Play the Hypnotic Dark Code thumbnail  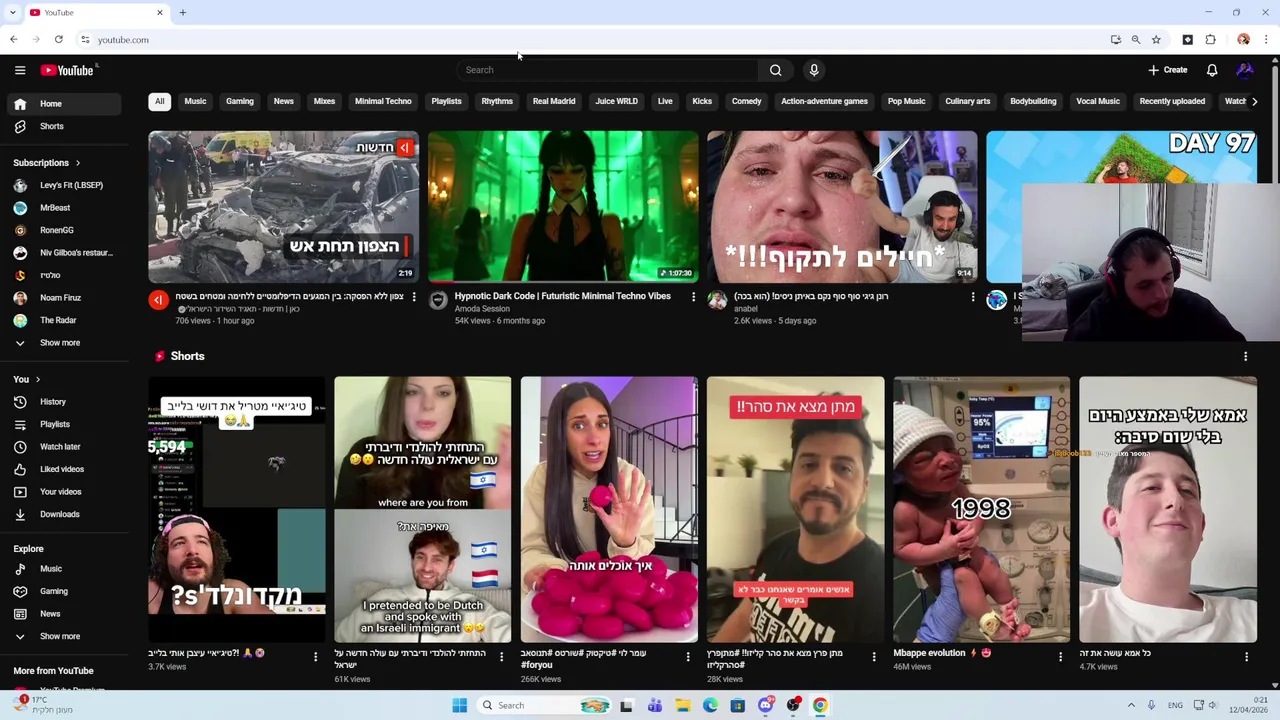pyautogui.click(x=563, y=207)
